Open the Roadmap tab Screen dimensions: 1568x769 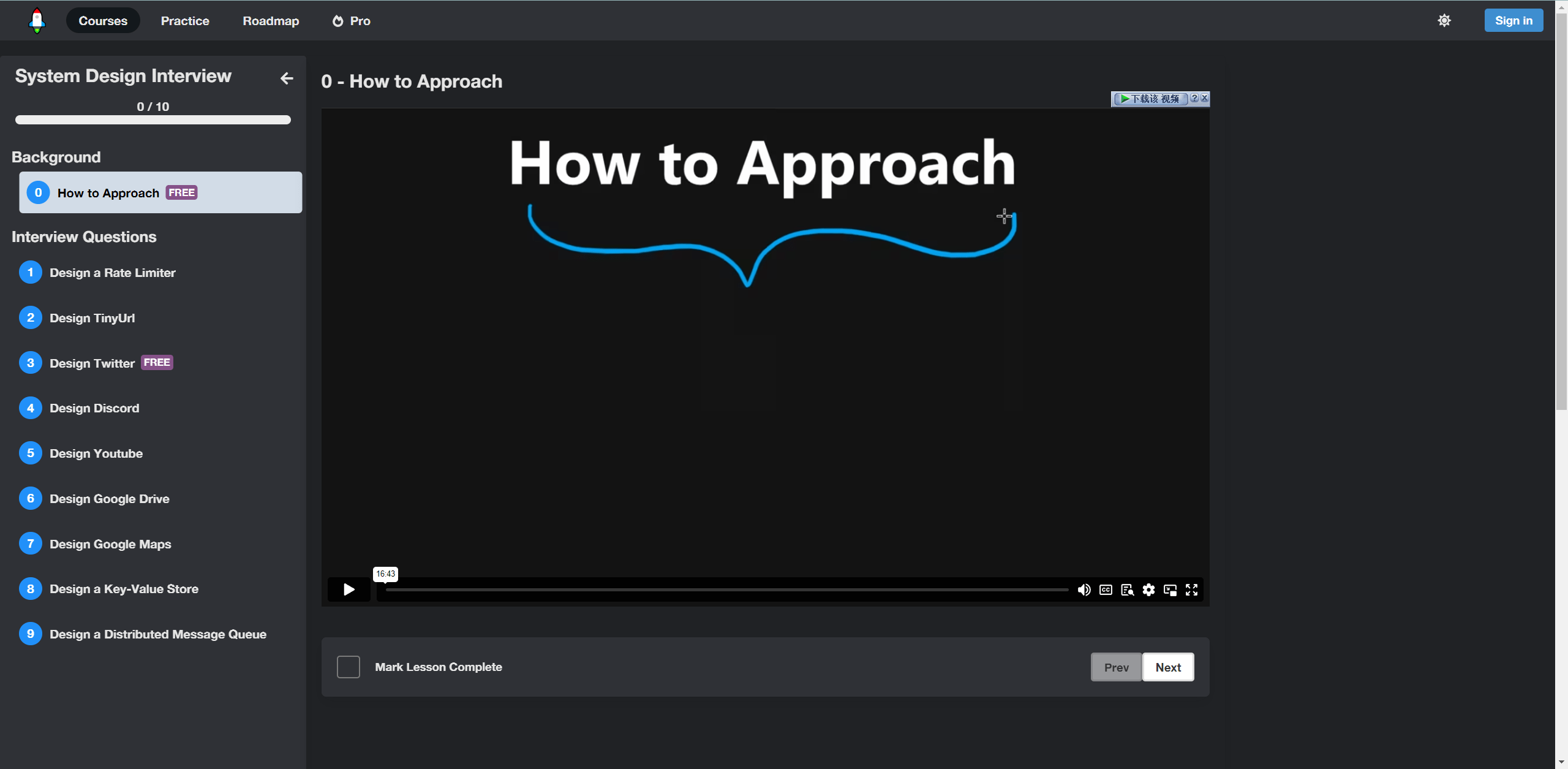pos(271,21)
